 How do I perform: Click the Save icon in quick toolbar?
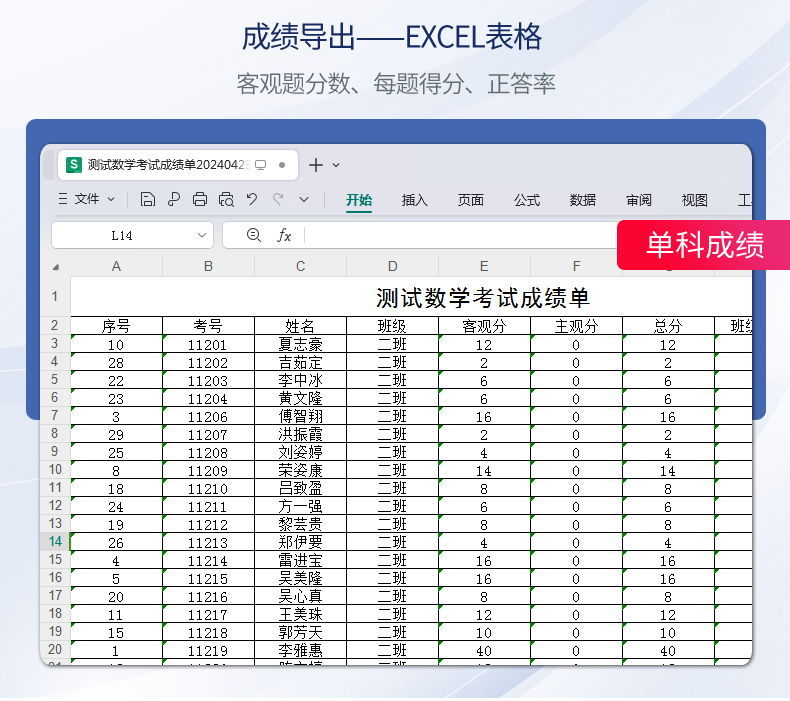(x=148, y=199)
